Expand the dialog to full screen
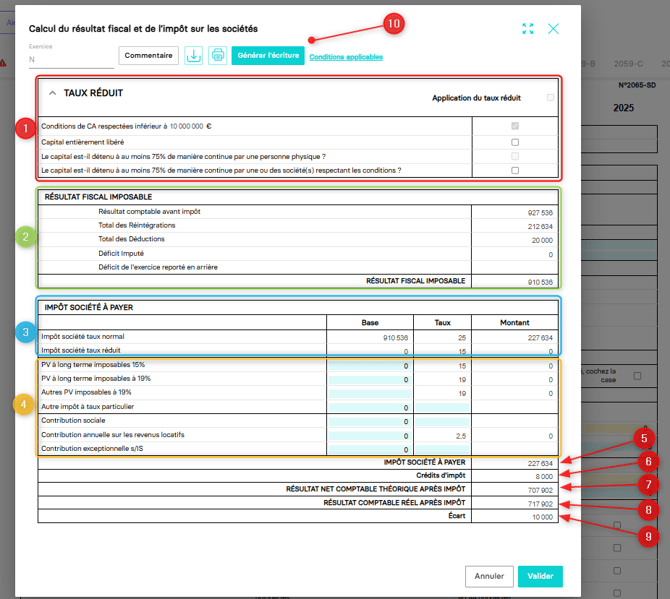 tap(528, 29)
